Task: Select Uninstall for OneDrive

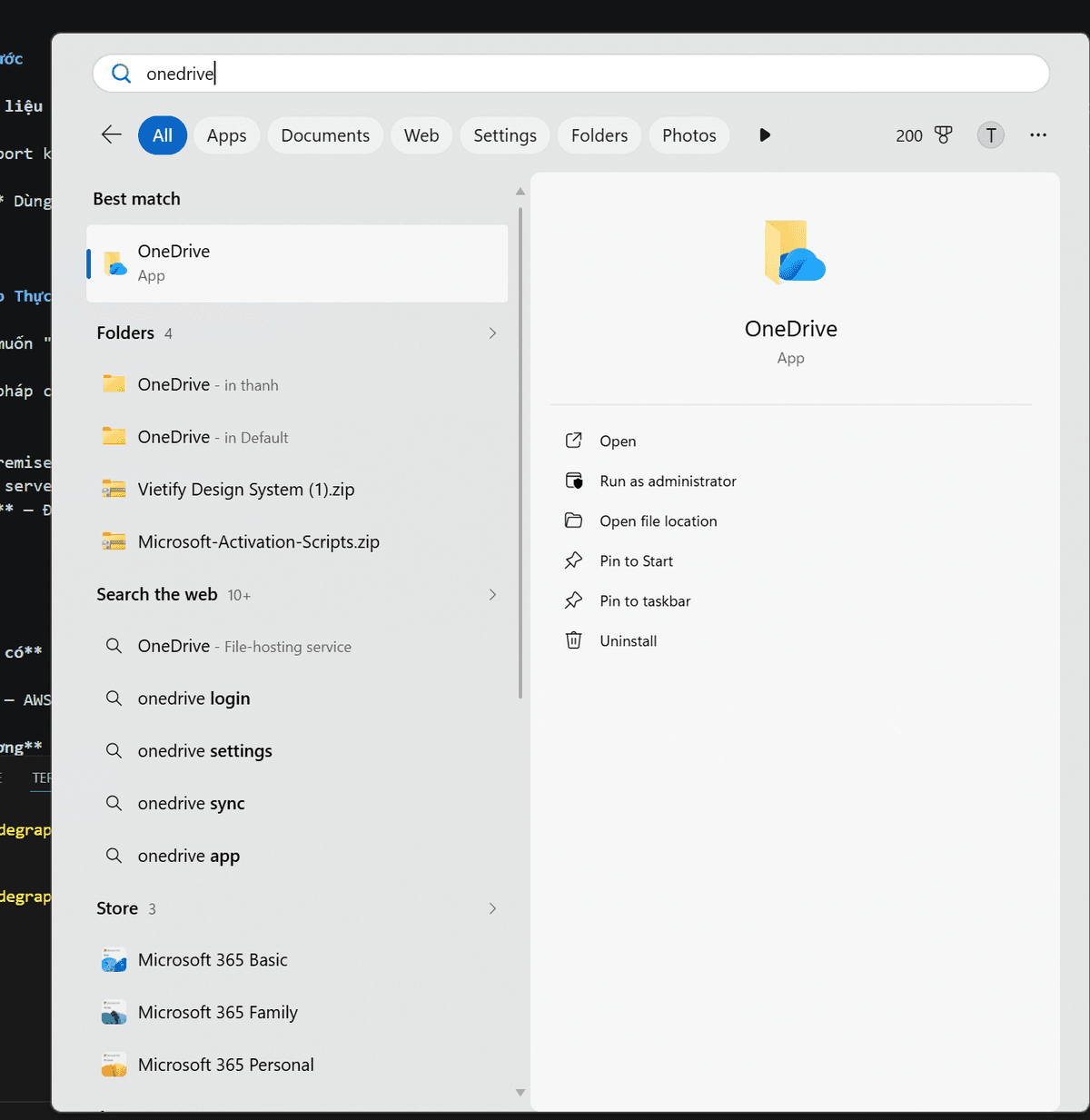Action: point(629,641)
